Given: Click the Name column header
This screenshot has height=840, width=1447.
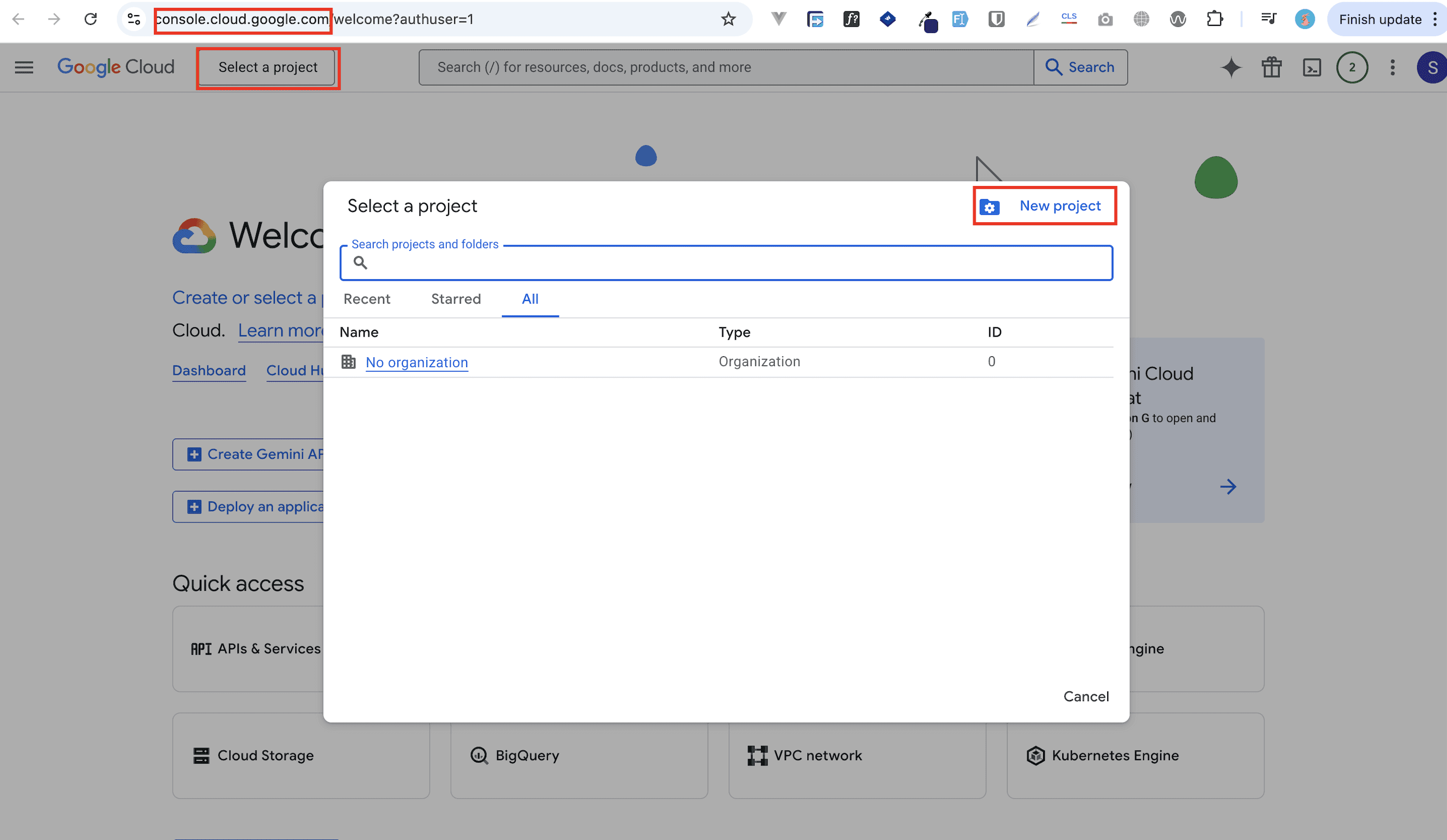Looking at the screenshot, I should tap(359, 332).
